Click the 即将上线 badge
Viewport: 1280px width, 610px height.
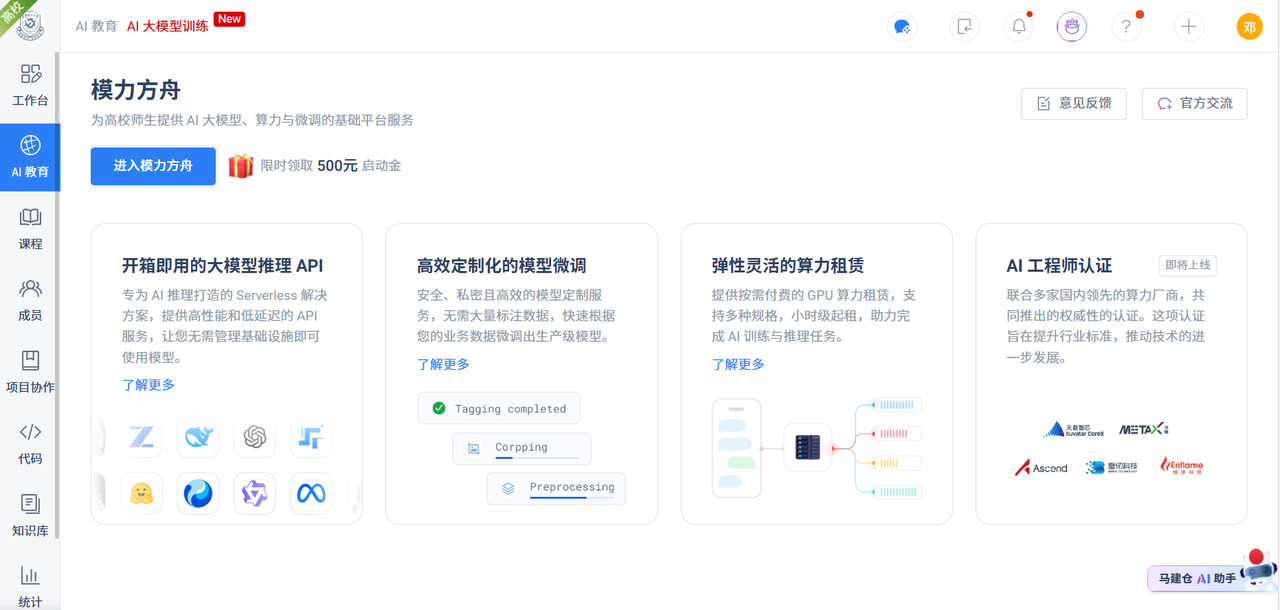pyautogui.click(x=1188, y=265)
